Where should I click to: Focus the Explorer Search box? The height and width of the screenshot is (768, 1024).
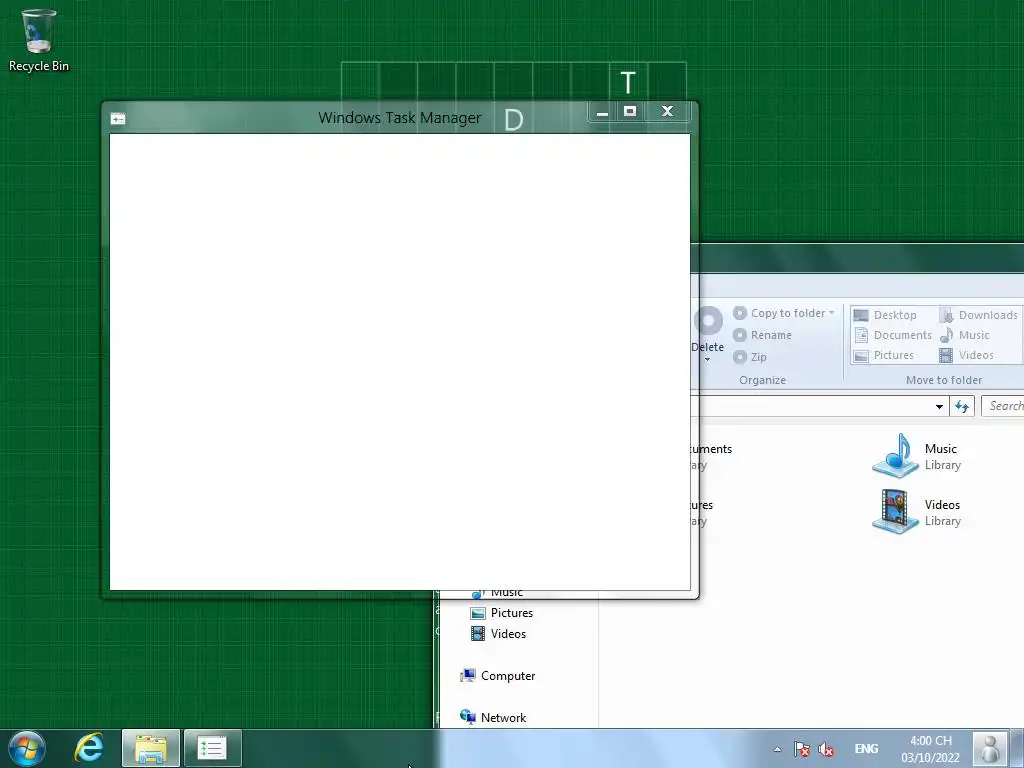[x=1002, y=406]
